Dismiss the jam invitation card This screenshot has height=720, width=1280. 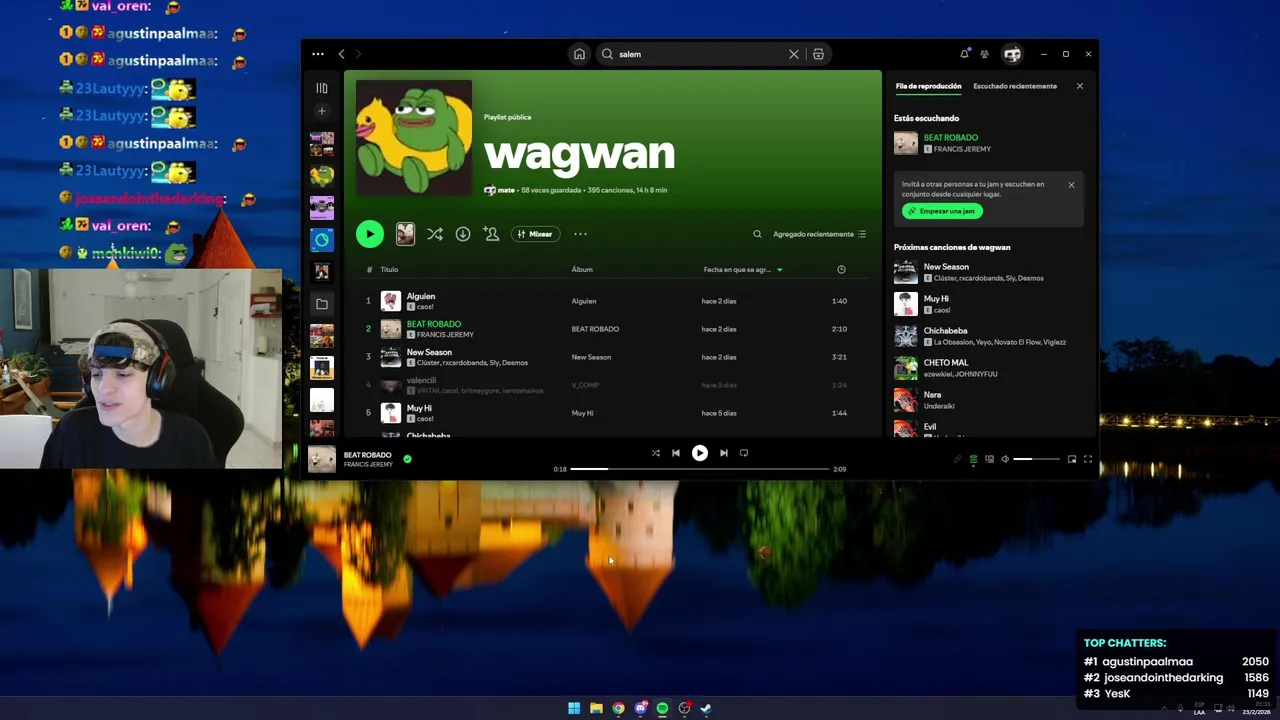click(x=1071, y=185)
